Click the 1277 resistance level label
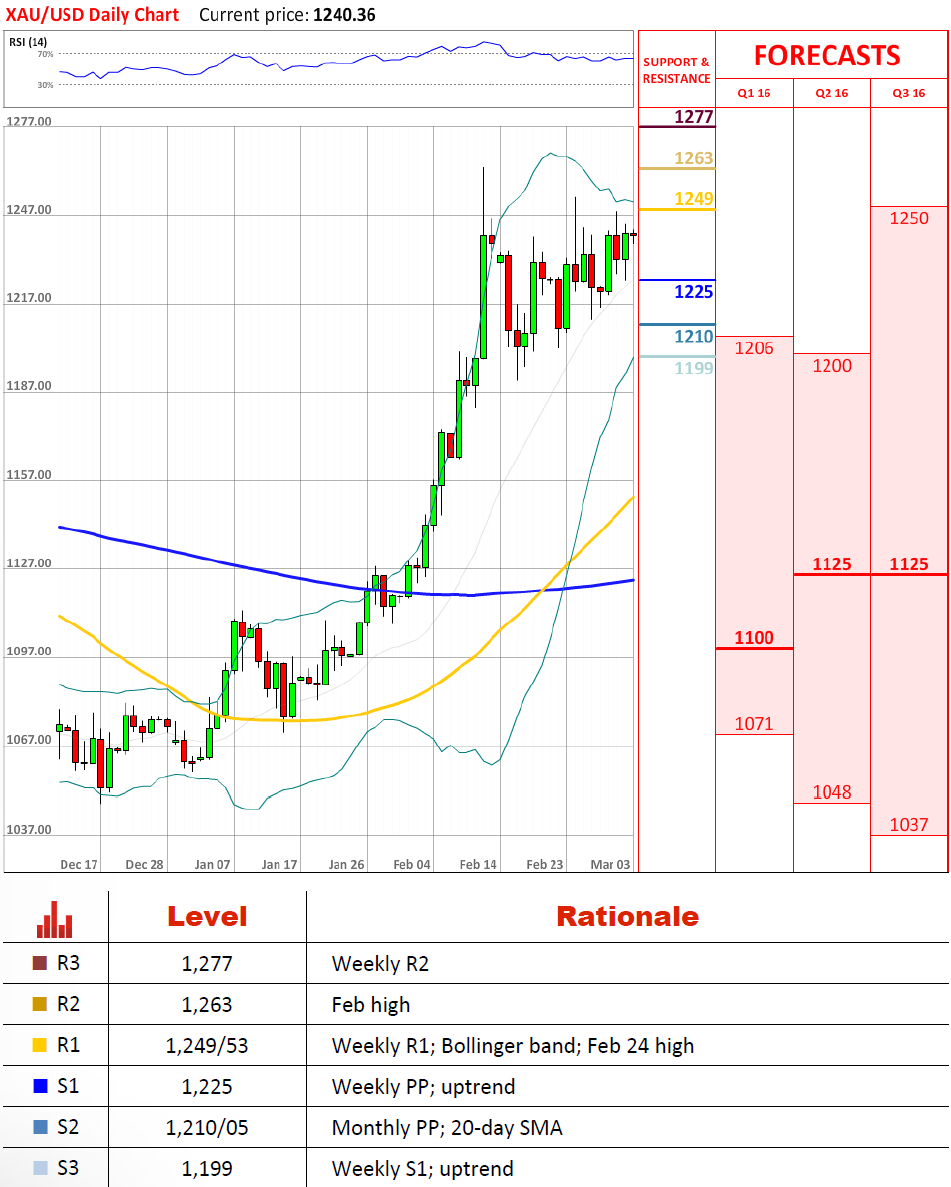Screen dimensions: 951x1187 tap(694, 117)
